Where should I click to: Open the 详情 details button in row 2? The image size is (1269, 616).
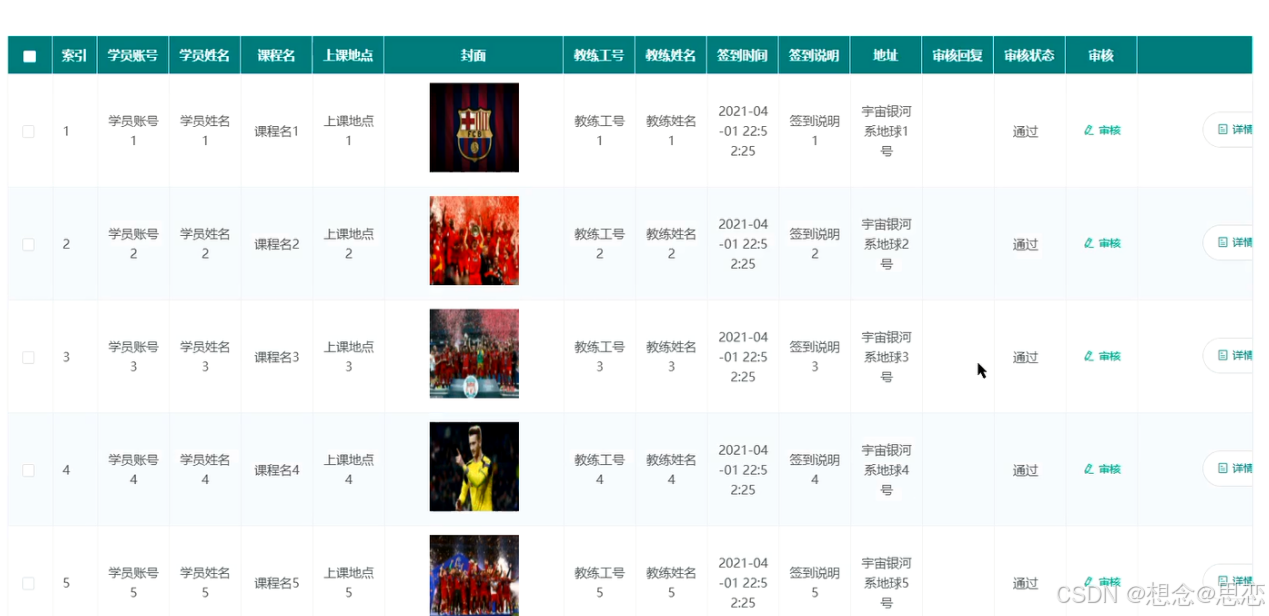tap(1228, 243)
